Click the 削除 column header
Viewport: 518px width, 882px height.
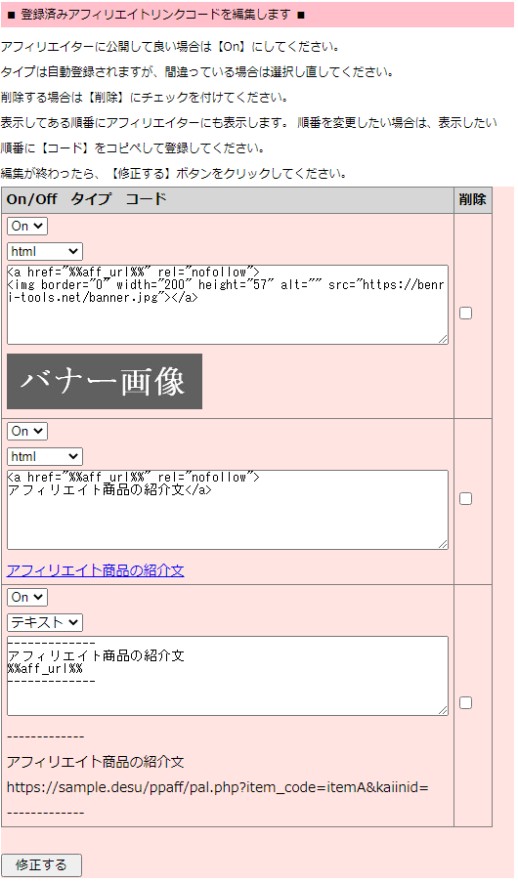(x=472, y=200)
